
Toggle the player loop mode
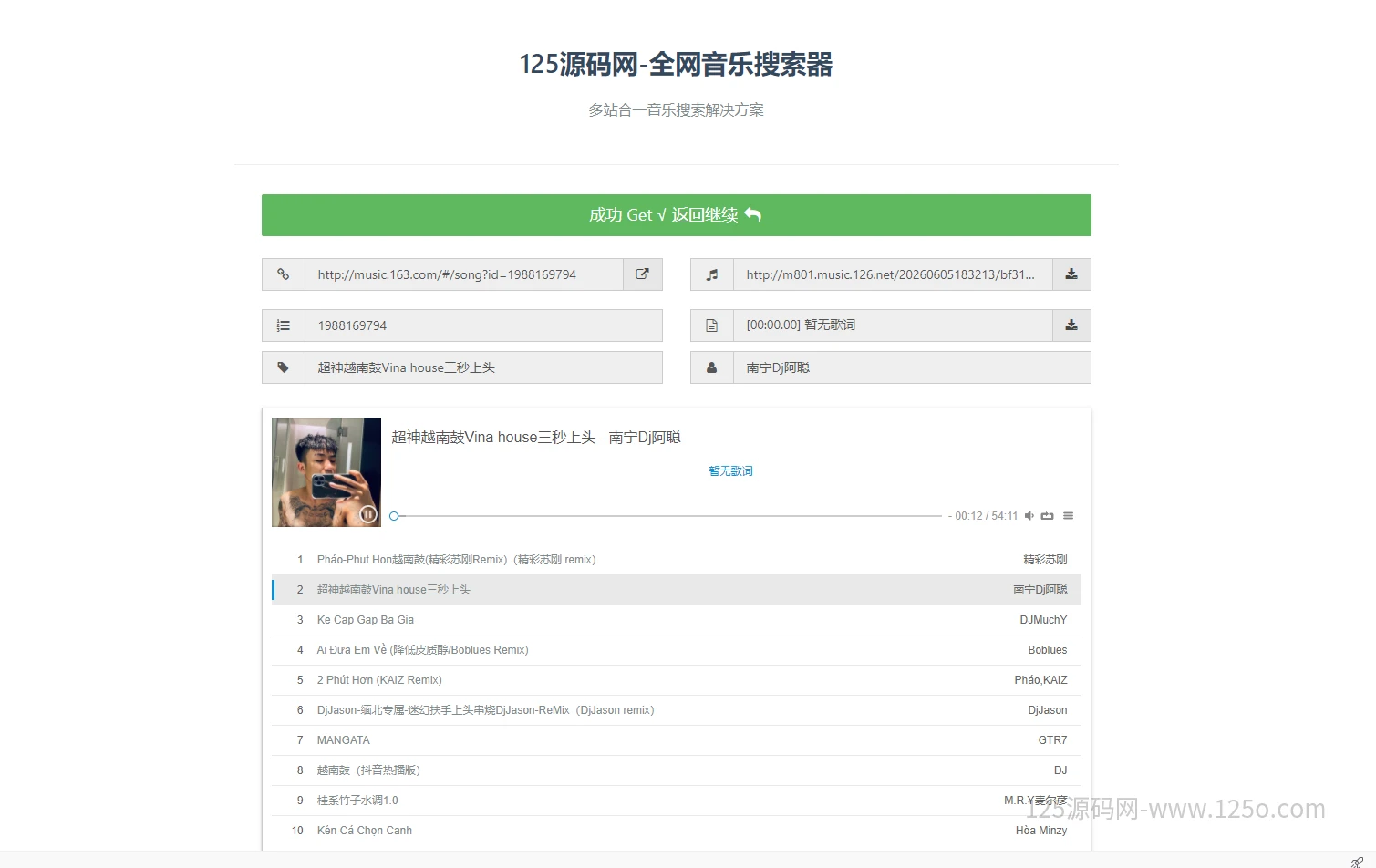[x=1048, y=516]
